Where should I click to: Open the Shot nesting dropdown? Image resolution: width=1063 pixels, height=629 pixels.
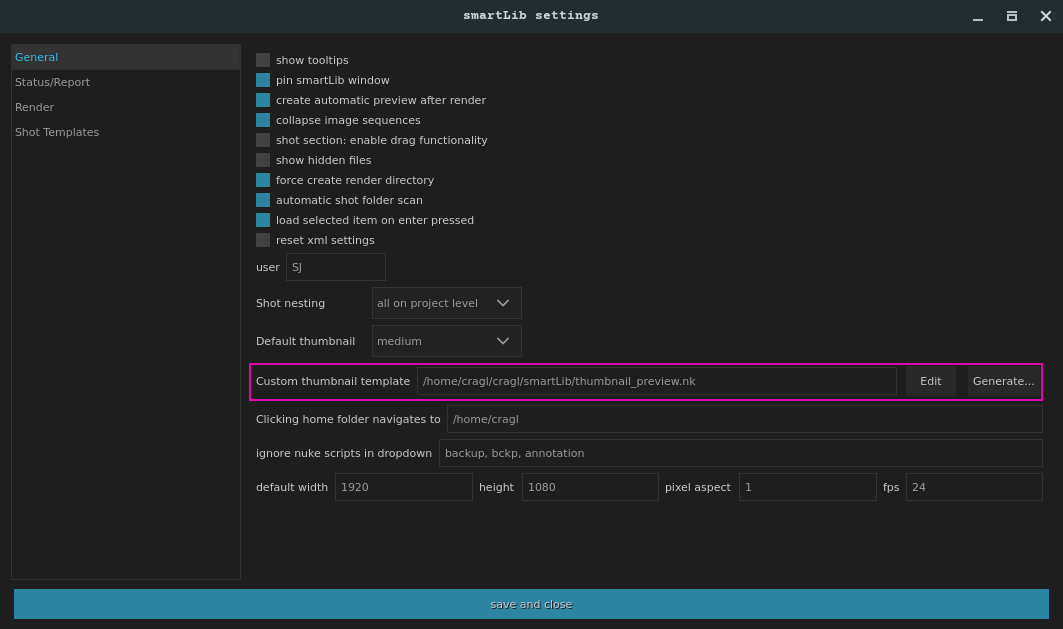(446, 303)
